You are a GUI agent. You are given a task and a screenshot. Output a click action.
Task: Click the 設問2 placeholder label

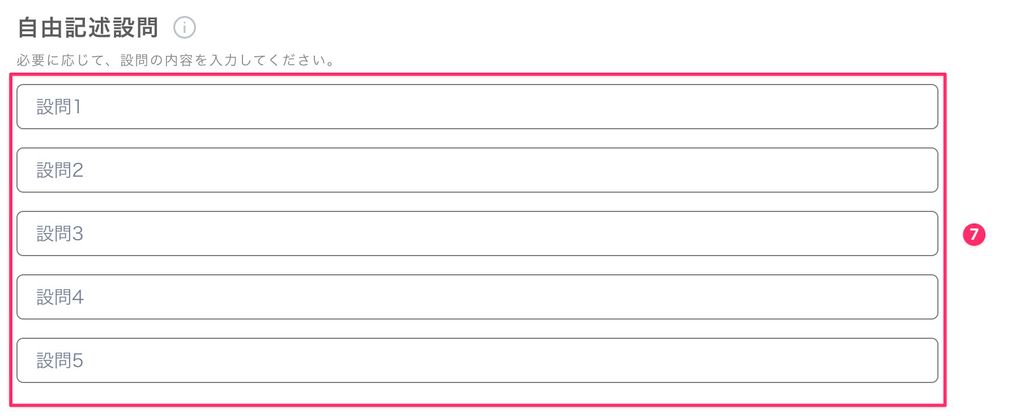point(60,170)
